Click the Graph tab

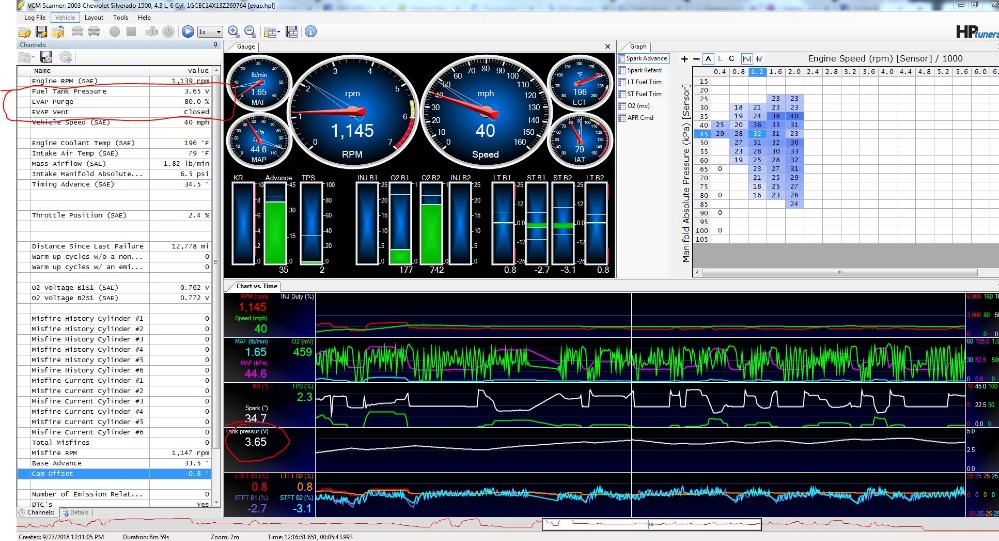(x=637, y=46)
